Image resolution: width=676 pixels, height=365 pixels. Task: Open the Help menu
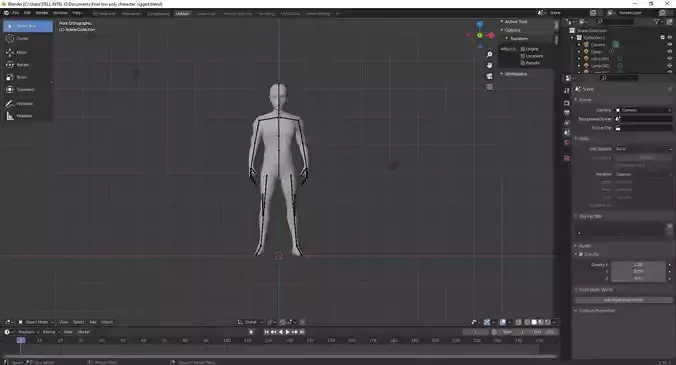pos(77,13)
